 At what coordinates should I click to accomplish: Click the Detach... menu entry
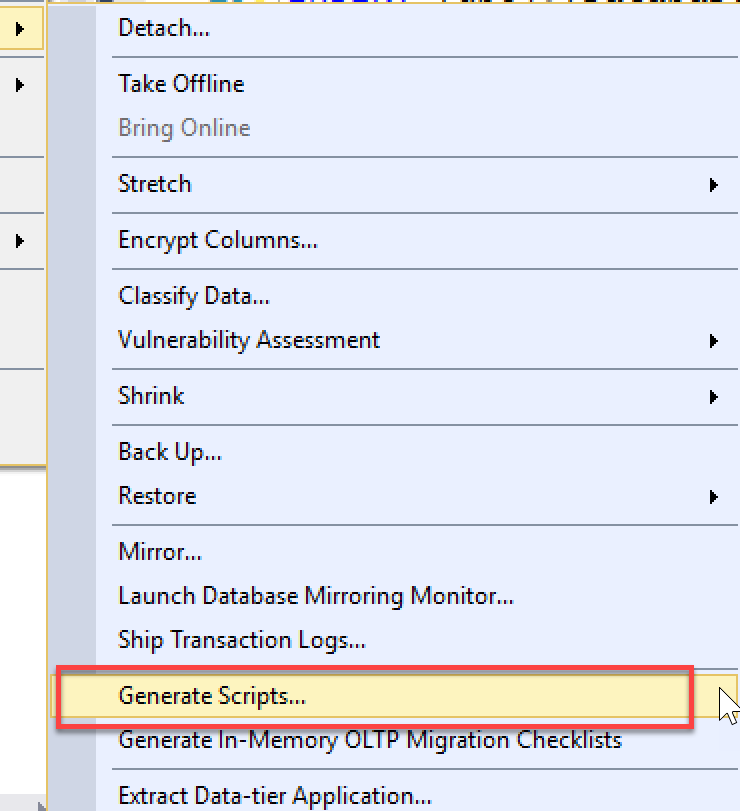coord(164,29)
